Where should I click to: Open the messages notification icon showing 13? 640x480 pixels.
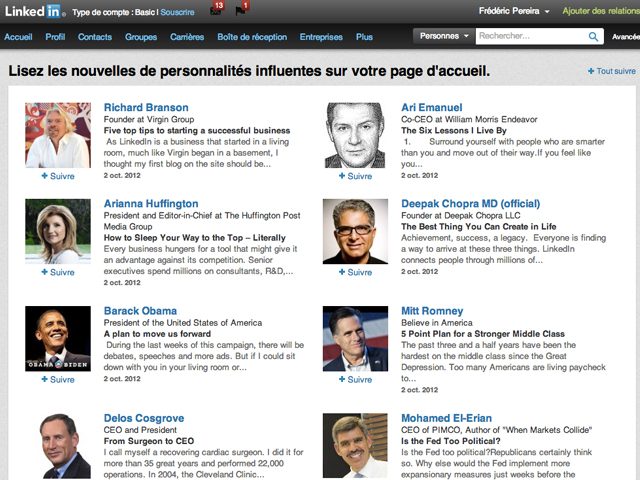pos(216,9)
